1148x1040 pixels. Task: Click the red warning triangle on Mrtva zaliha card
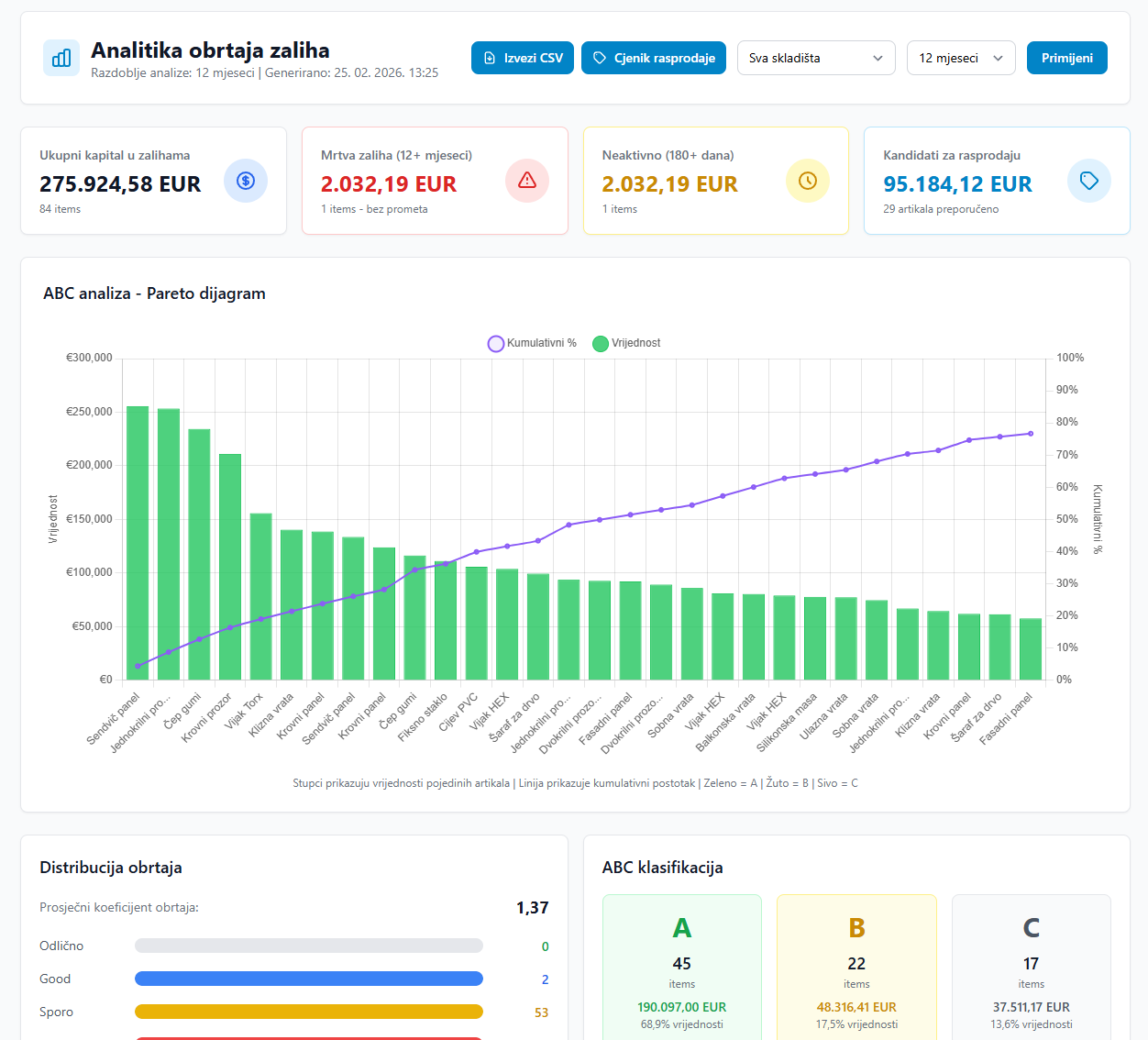[x=527, y=181]
